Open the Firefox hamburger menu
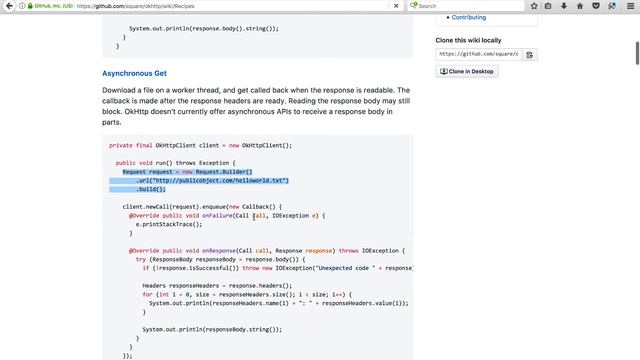Screen dimensions: 640x360 click(x=631, y=6)
